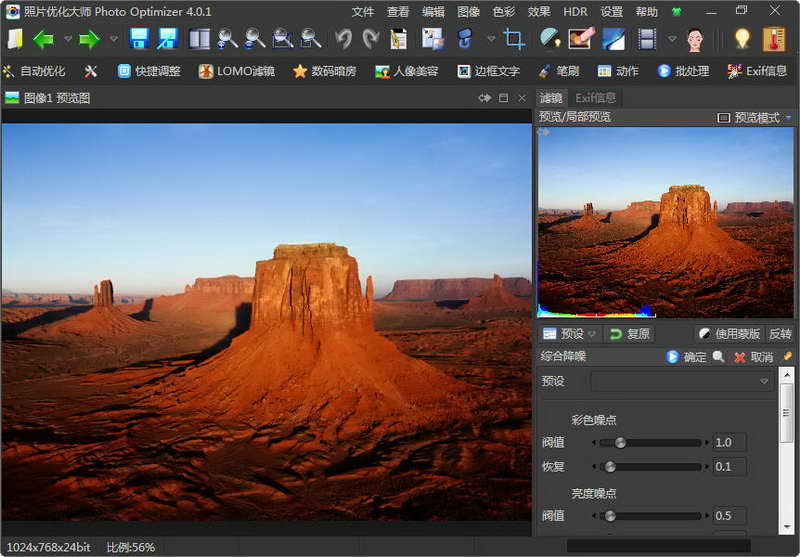The height and width of the screenshot is (557, 800).
Task: Switch to the Exif信息 tab
Action: [x=596, y=97]
